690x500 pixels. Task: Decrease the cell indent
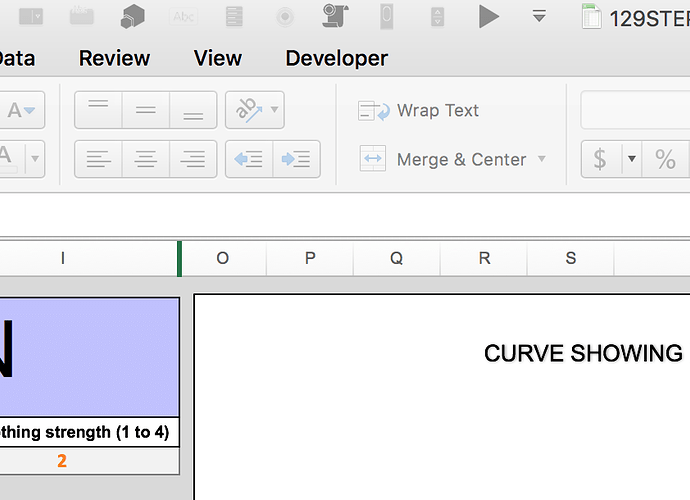pos(249,159)
